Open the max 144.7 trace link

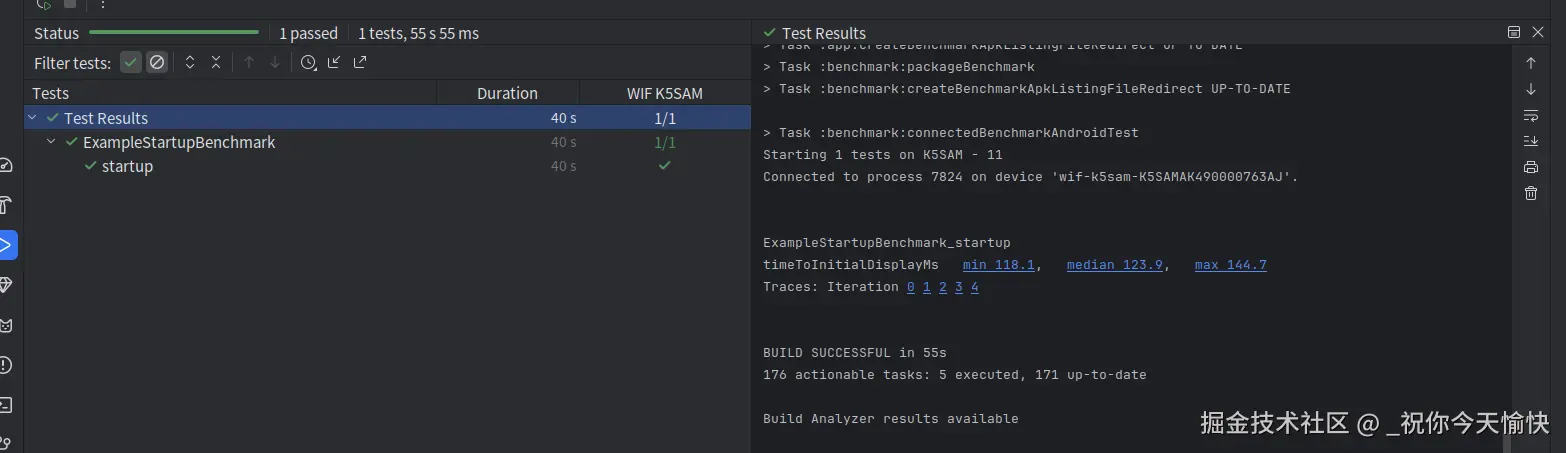tap(1230, 265)
